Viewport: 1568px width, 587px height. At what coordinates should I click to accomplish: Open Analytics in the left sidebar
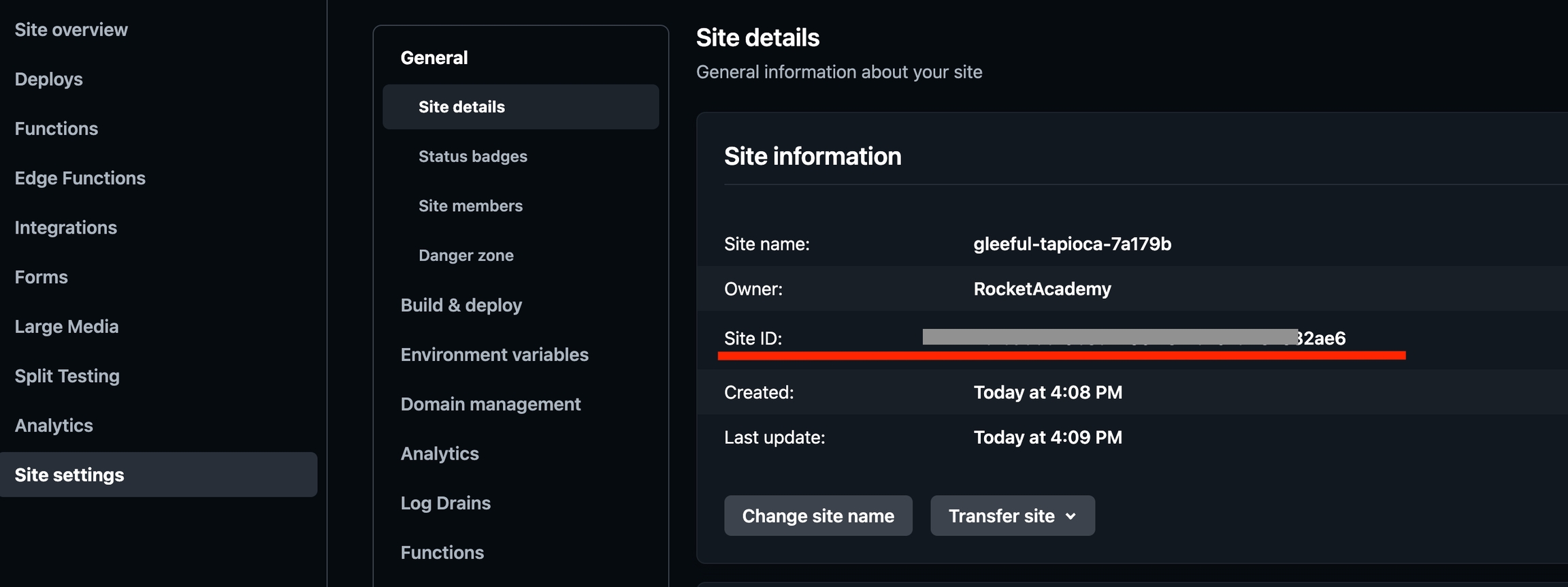pos(54,426)
